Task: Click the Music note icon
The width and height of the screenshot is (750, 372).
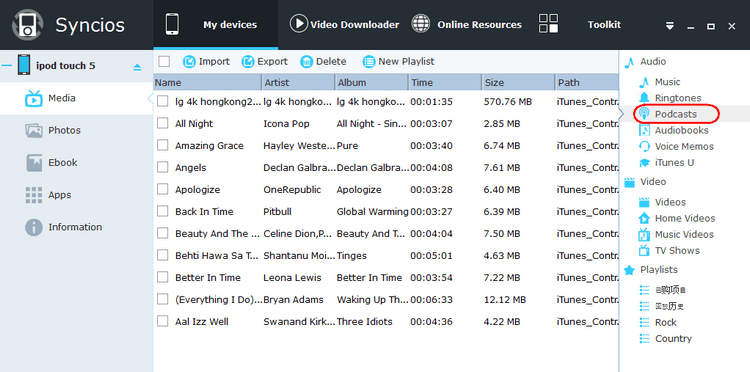Action: click(644, 82)
